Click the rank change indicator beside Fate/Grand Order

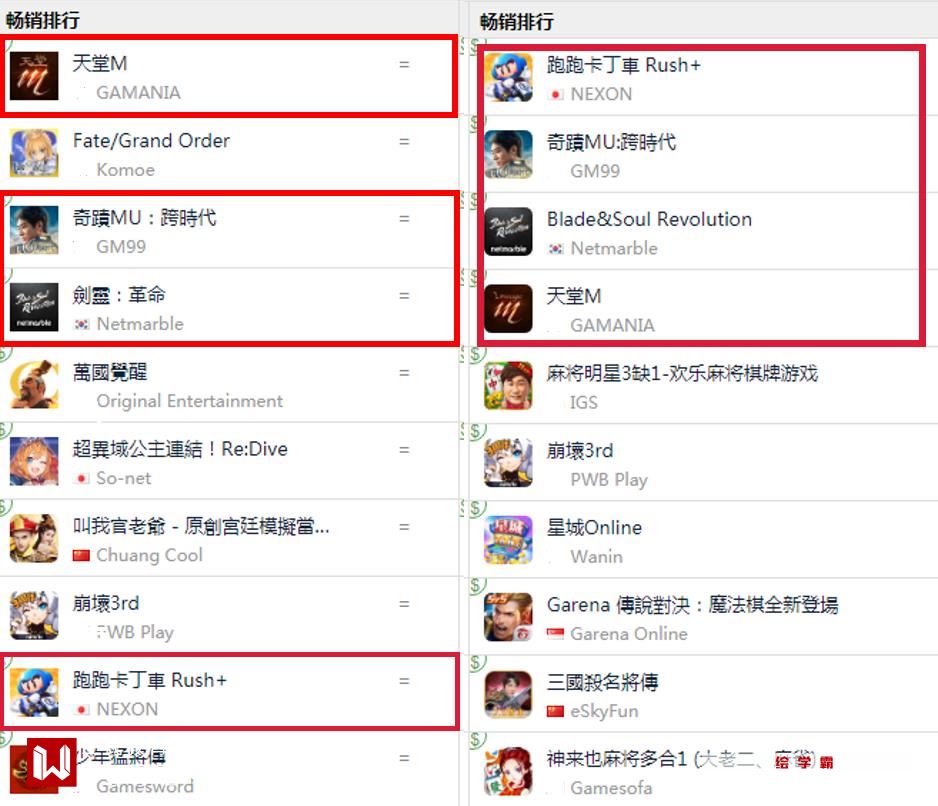[404, 142]
